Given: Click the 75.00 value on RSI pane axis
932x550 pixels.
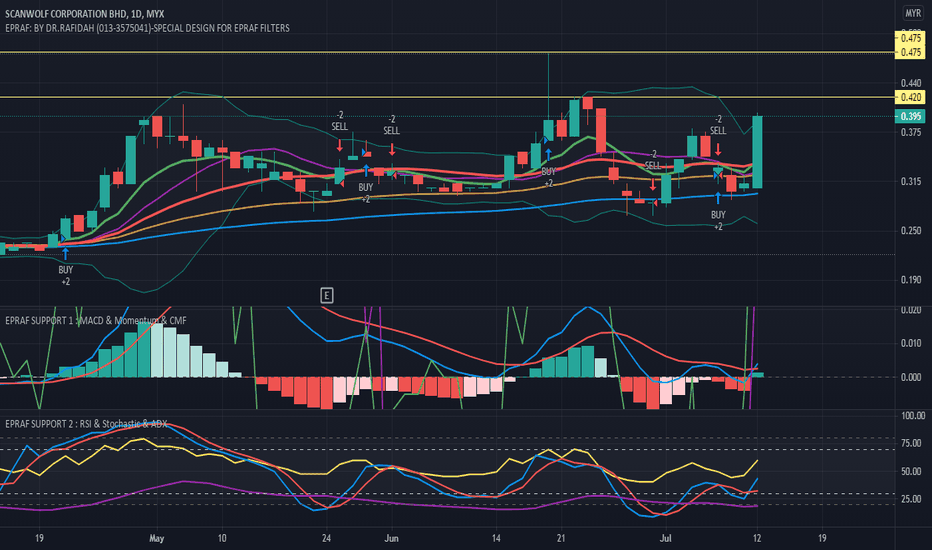Looking at the screenshot, I should click(911, 443).
